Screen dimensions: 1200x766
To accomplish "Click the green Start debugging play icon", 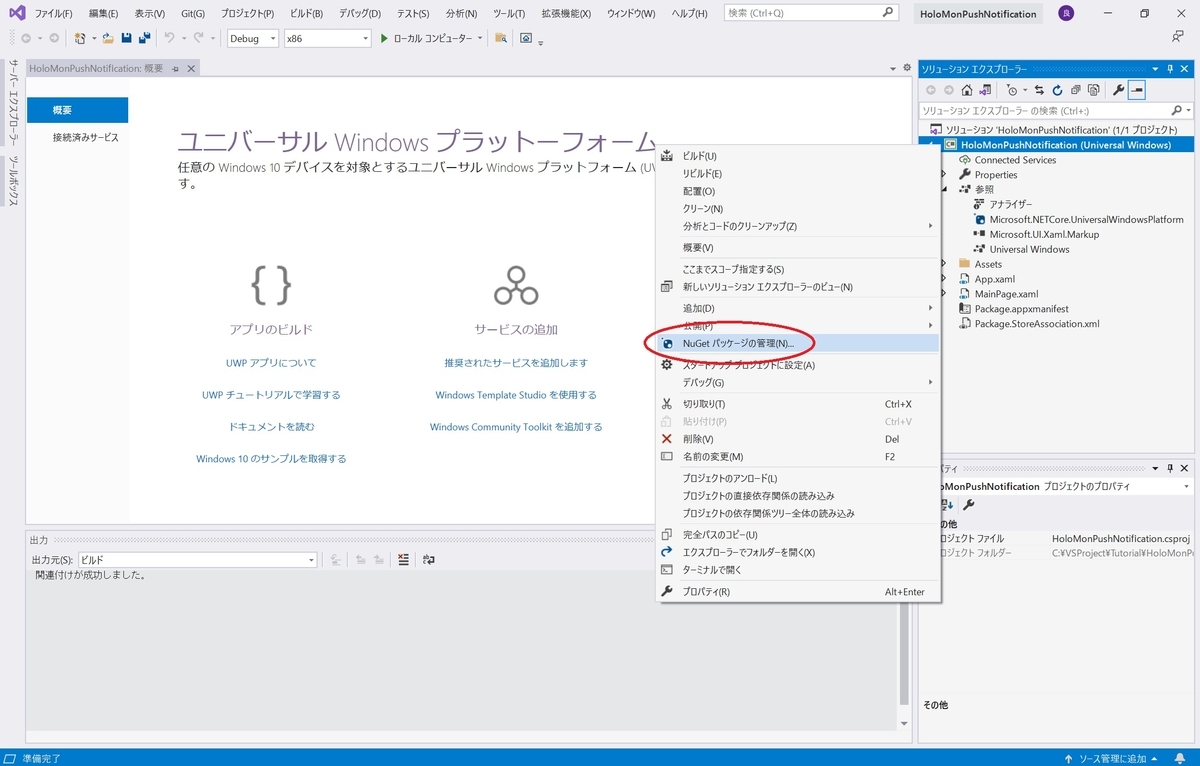I will click(384, 38).
